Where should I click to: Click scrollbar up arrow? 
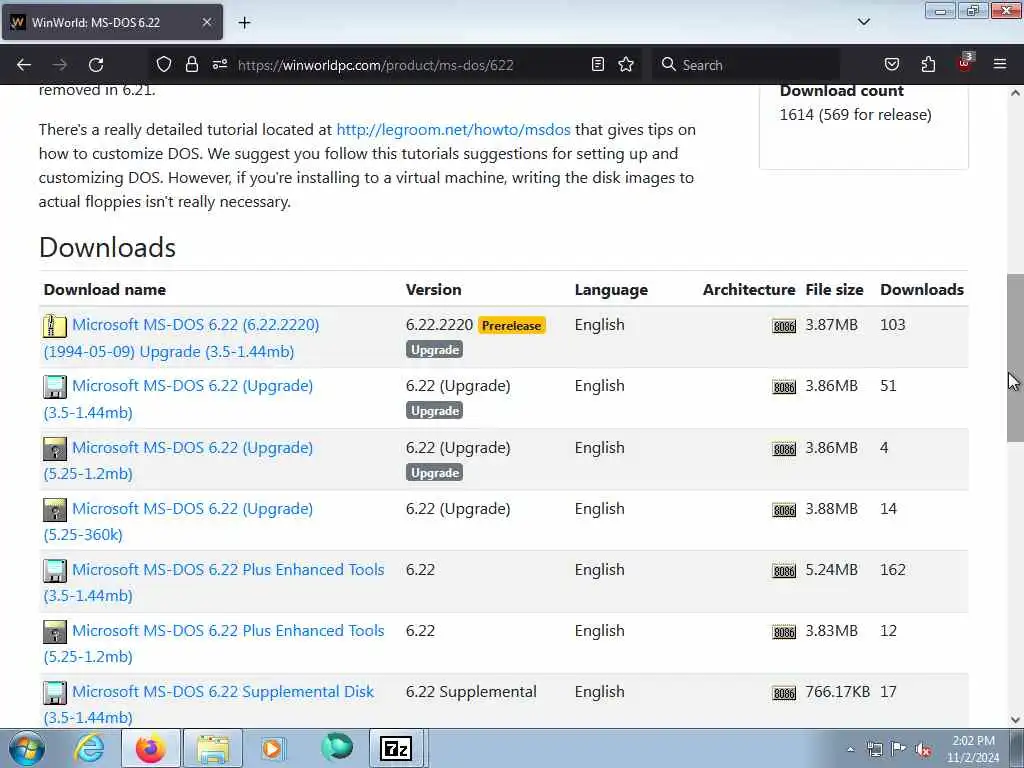pyautogui.click(x=1015, y=93)
